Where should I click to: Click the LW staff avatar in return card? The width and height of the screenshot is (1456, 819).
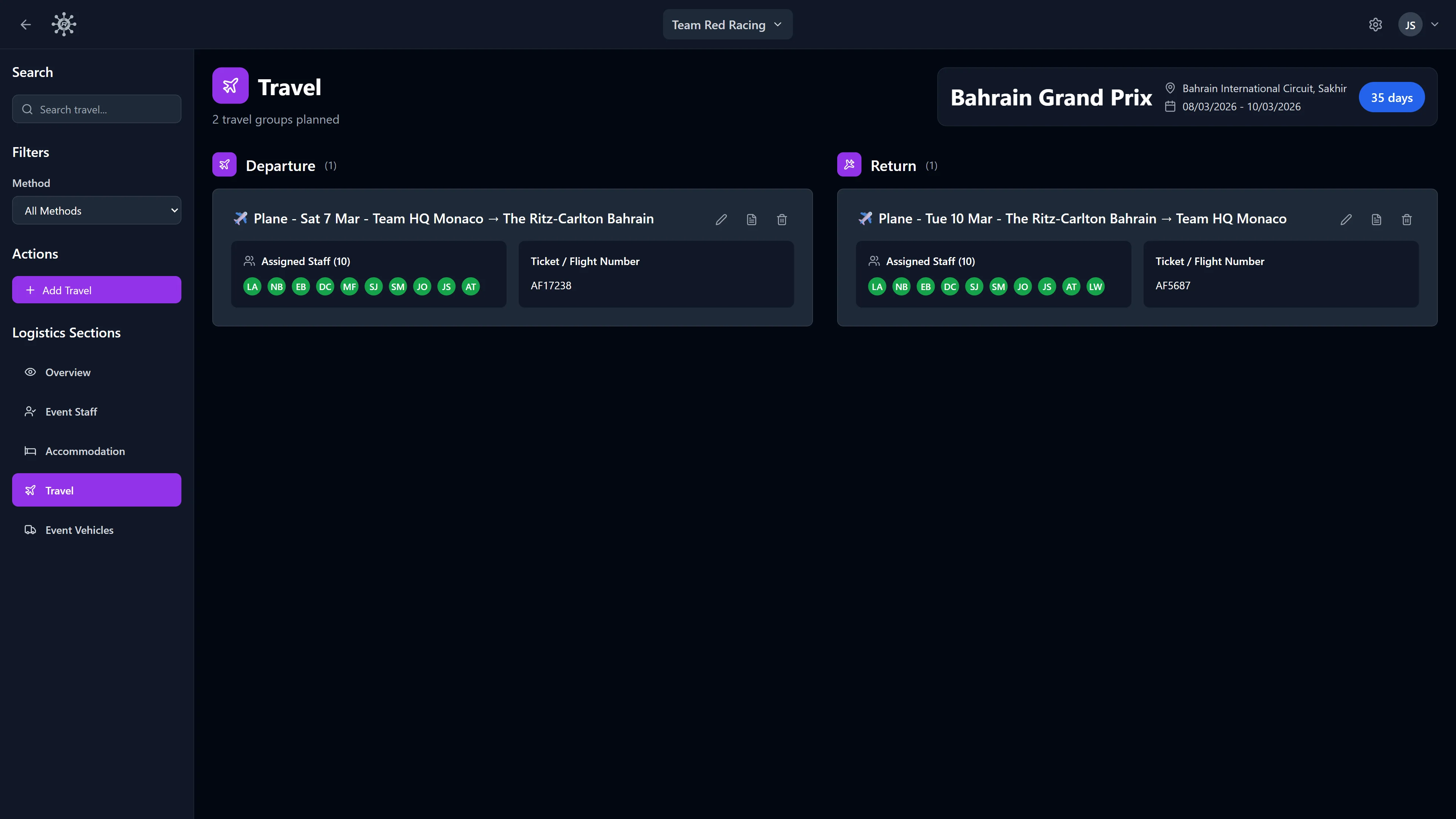coord(1095,287)
